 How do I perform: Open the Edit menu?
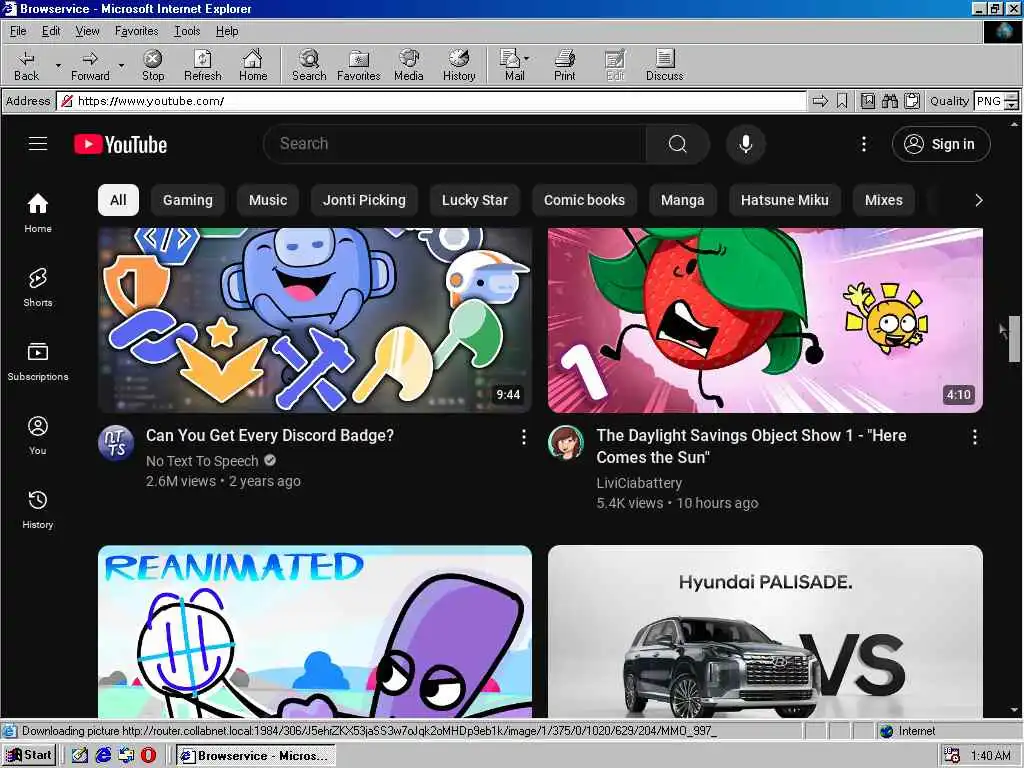51,31
